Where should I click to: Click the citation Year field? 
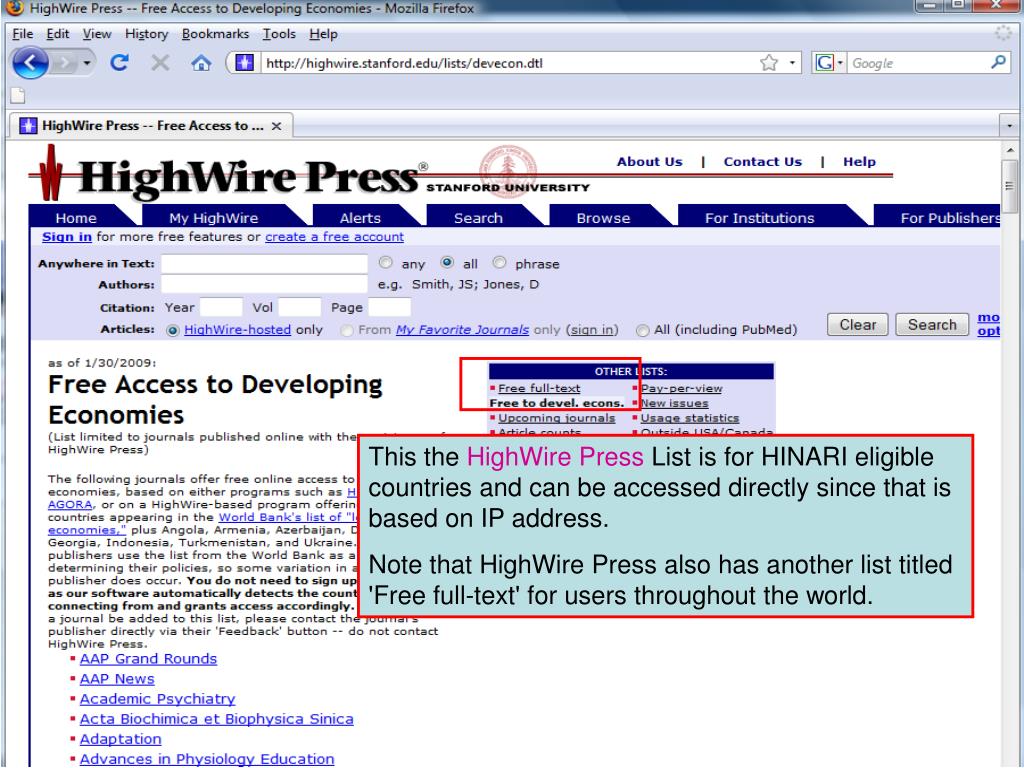[221, 308]
